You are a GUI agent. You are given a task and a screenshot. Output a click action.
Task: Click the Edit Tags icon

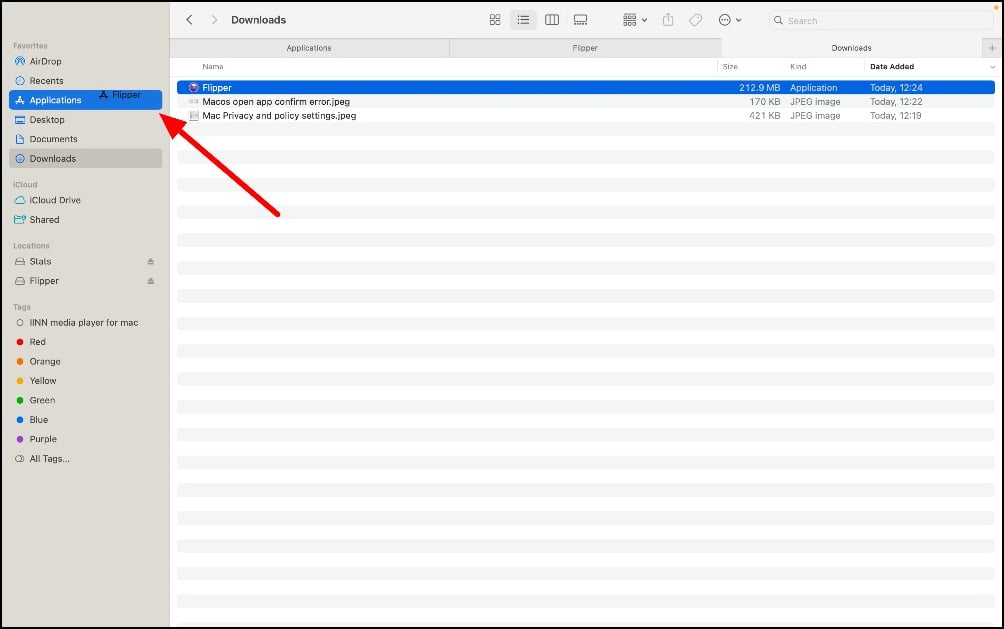(x=696, y=20)
